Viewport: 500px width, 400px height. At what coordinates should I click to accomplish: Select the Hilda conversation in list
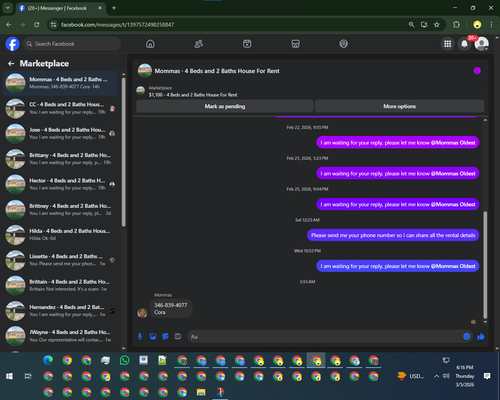point(61,235)
